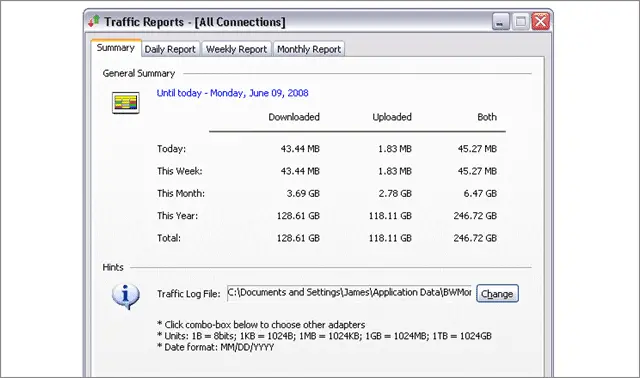This screenshot has width=640, height=378.
Task: Select the Downloaded column header
Action: 294,117
